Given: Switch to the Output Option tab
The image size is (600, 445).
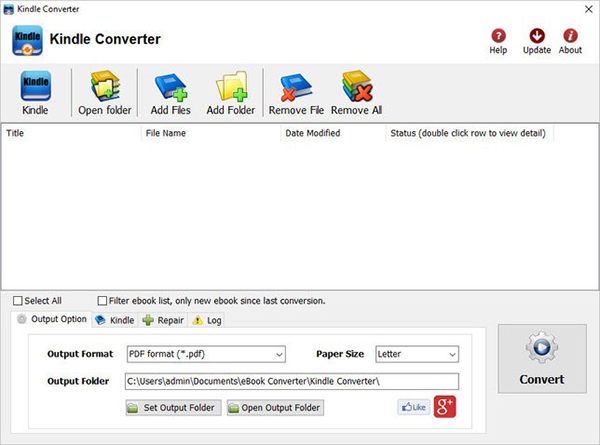Looking at the screenshot, I should [52, 319].
